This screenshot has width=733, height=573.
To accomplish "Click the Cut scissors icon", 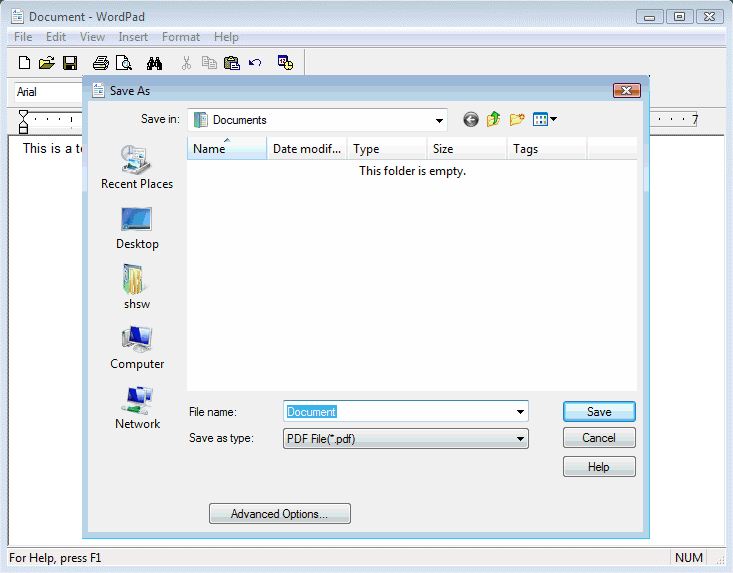I will tap(187, 63).
